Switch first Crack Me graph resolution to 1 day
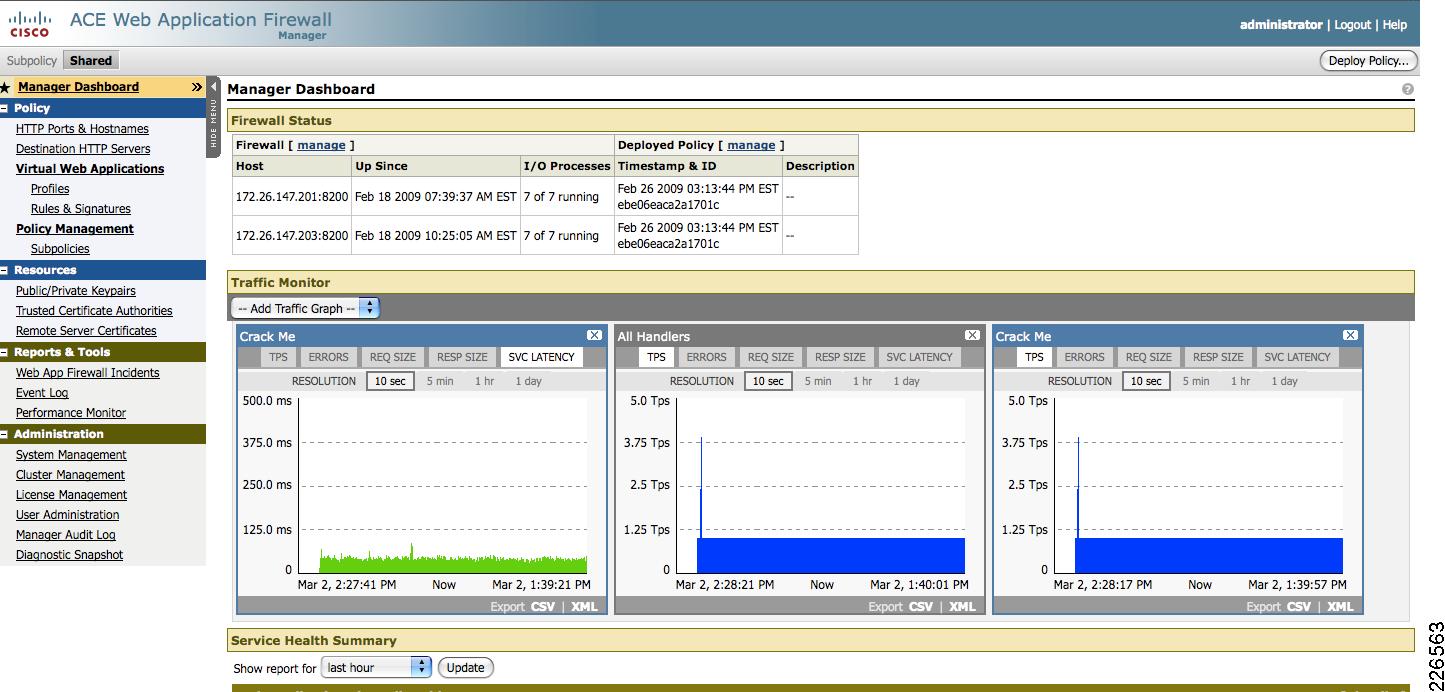This screenshot has height=692, width=1445. (528, 380)
